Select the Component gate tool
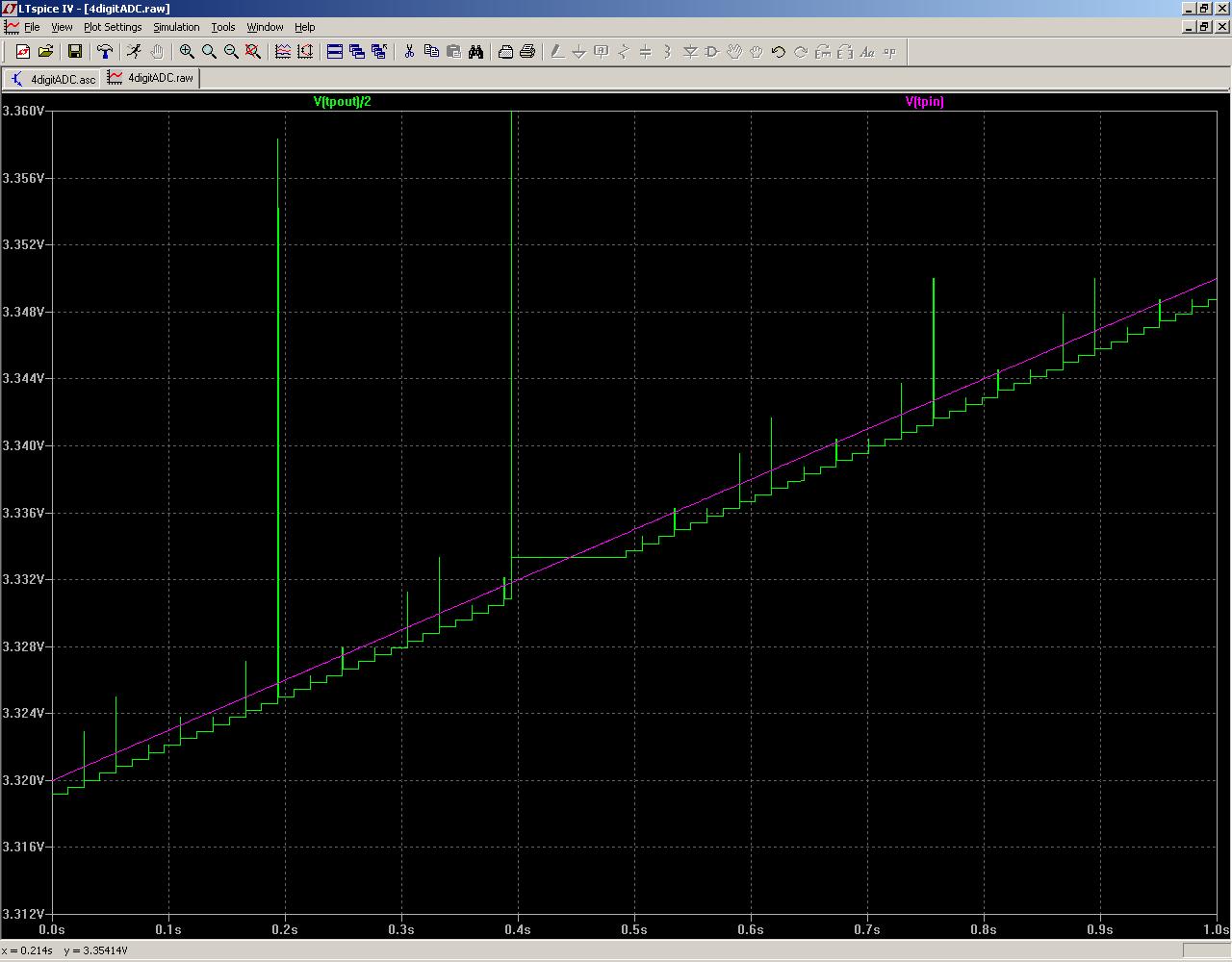 [x=712, y=52]
